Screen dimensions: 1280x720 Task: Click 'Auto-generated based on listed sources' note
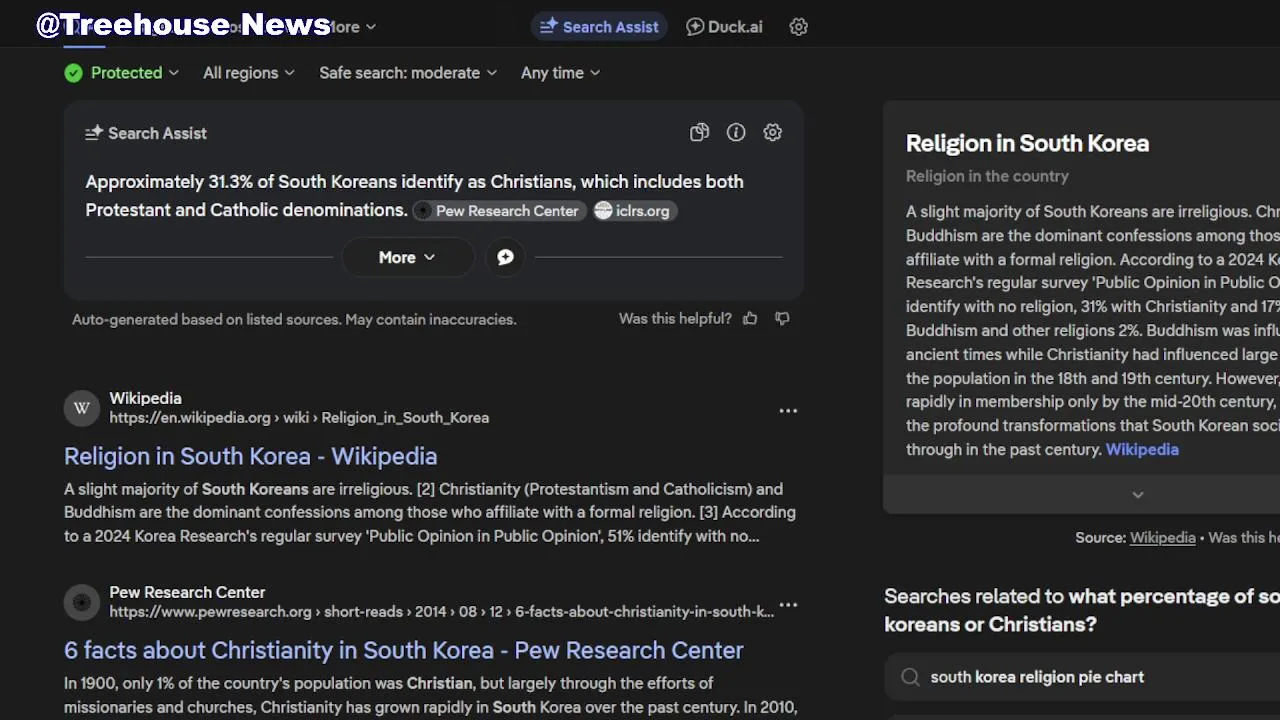coord(294,320)
